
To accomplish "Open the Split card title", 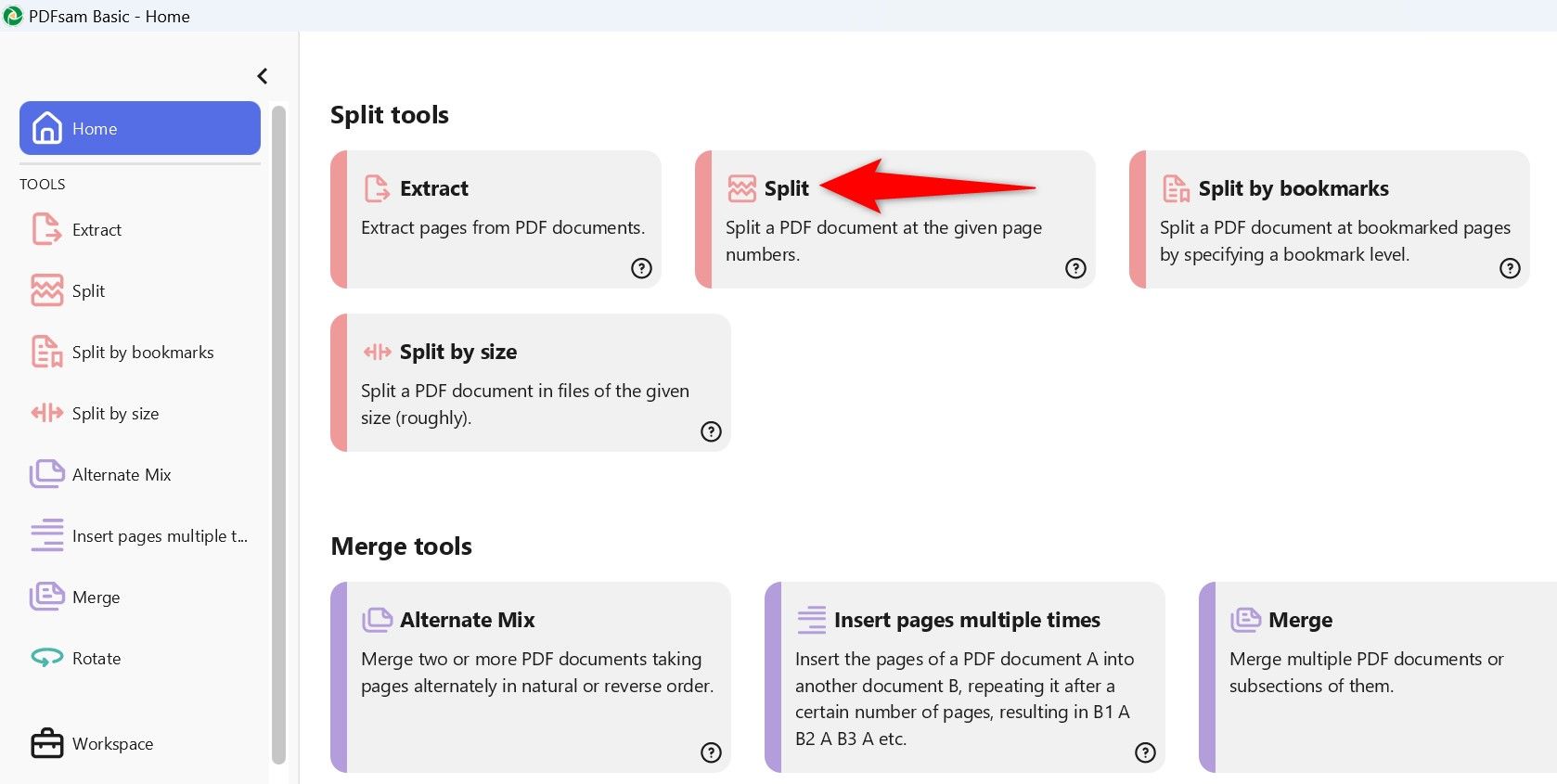I will [x=787, y=188].
